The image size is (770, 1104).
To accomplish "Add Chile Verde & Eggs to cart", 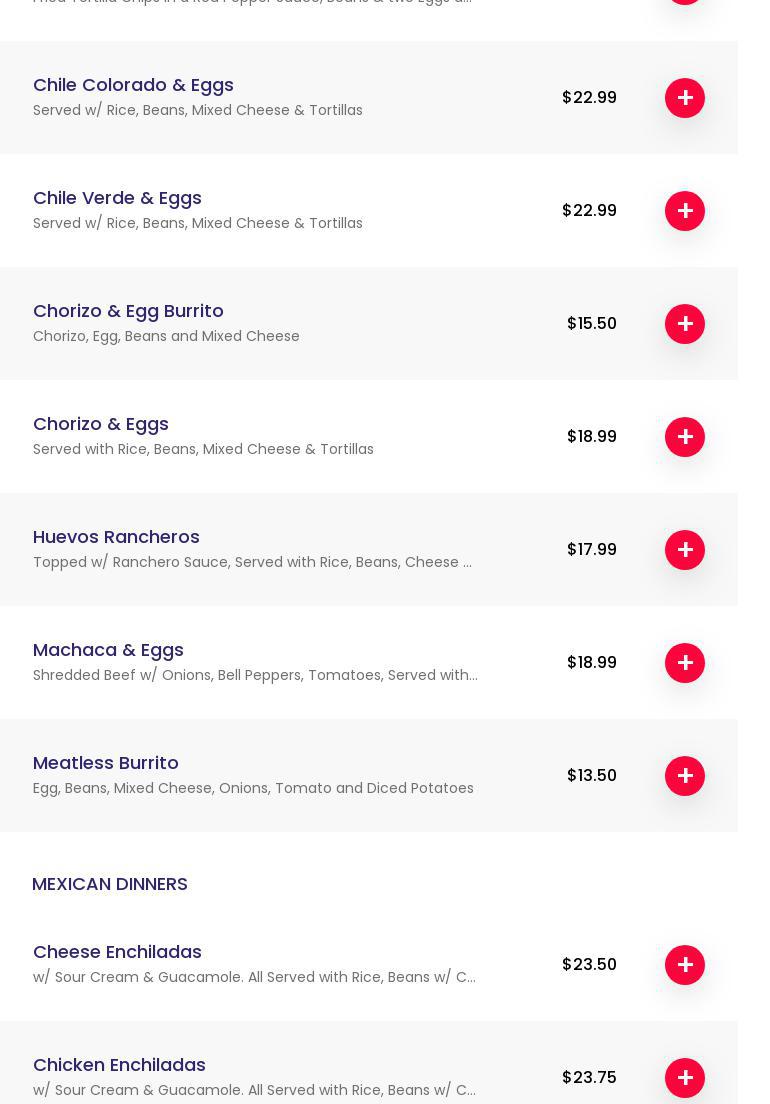I will click(x=685, y=211).
